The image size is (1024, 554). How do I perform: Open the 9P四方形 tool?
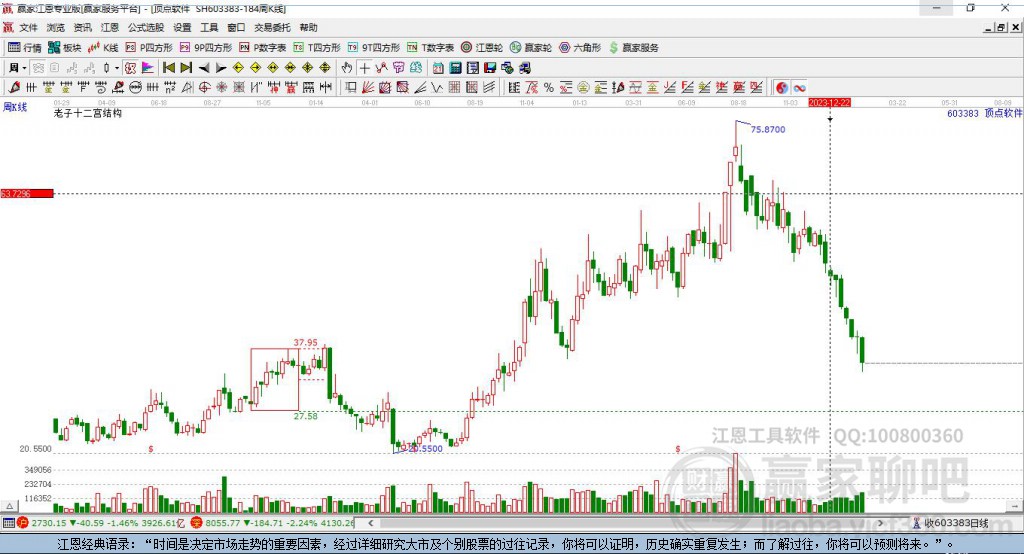point(206,48)
